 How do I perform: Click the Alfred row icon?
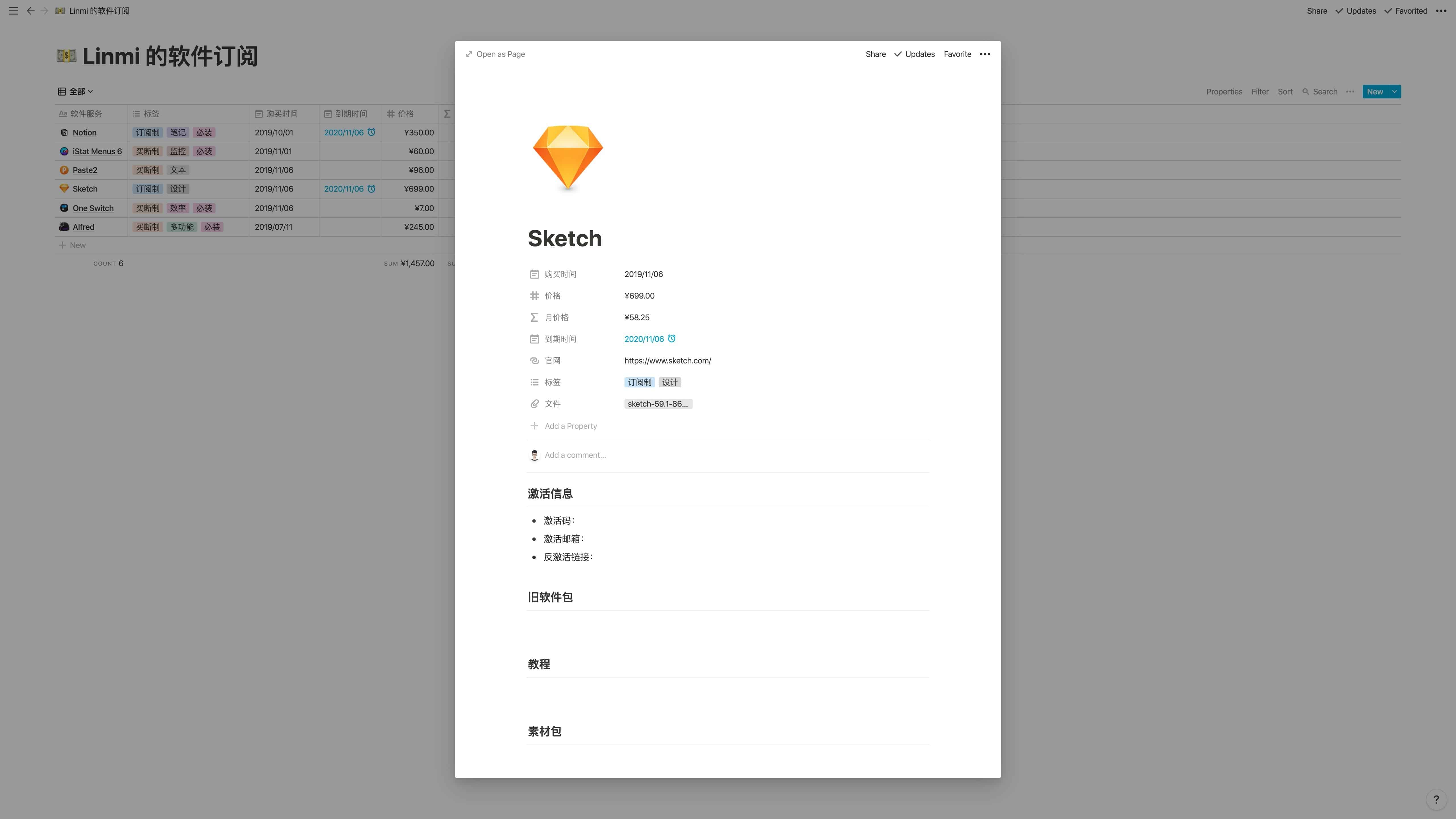pos(64,227)
